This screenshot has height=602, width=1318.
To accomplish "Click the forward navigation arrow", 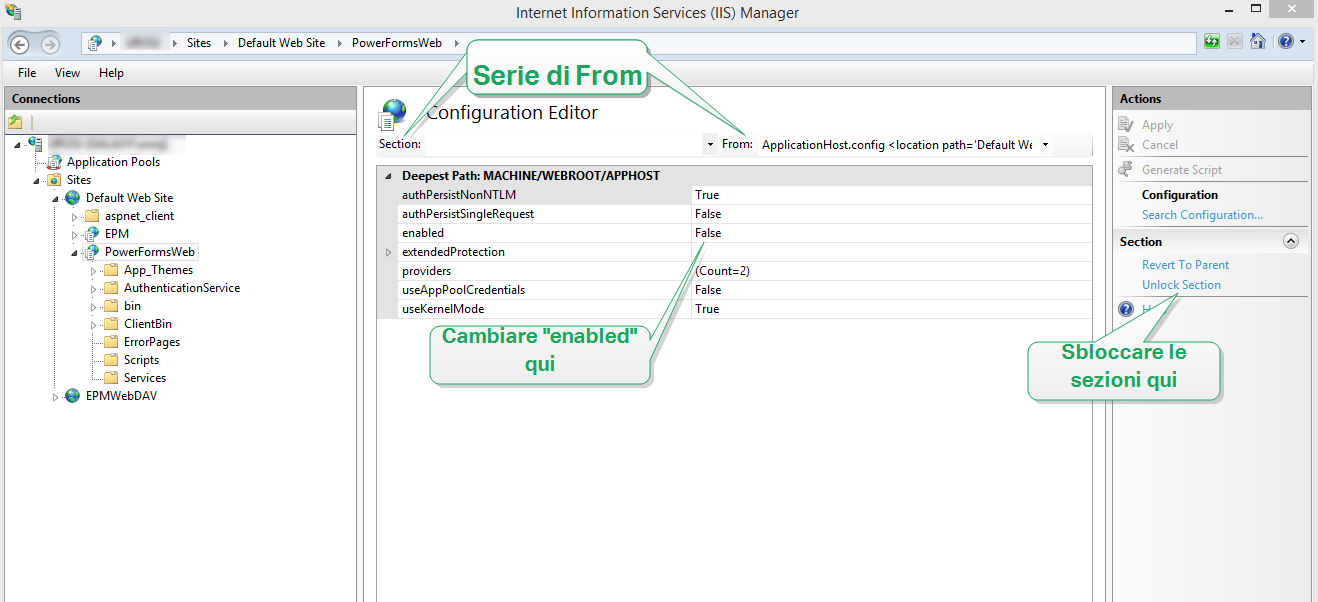I will 50,44.
